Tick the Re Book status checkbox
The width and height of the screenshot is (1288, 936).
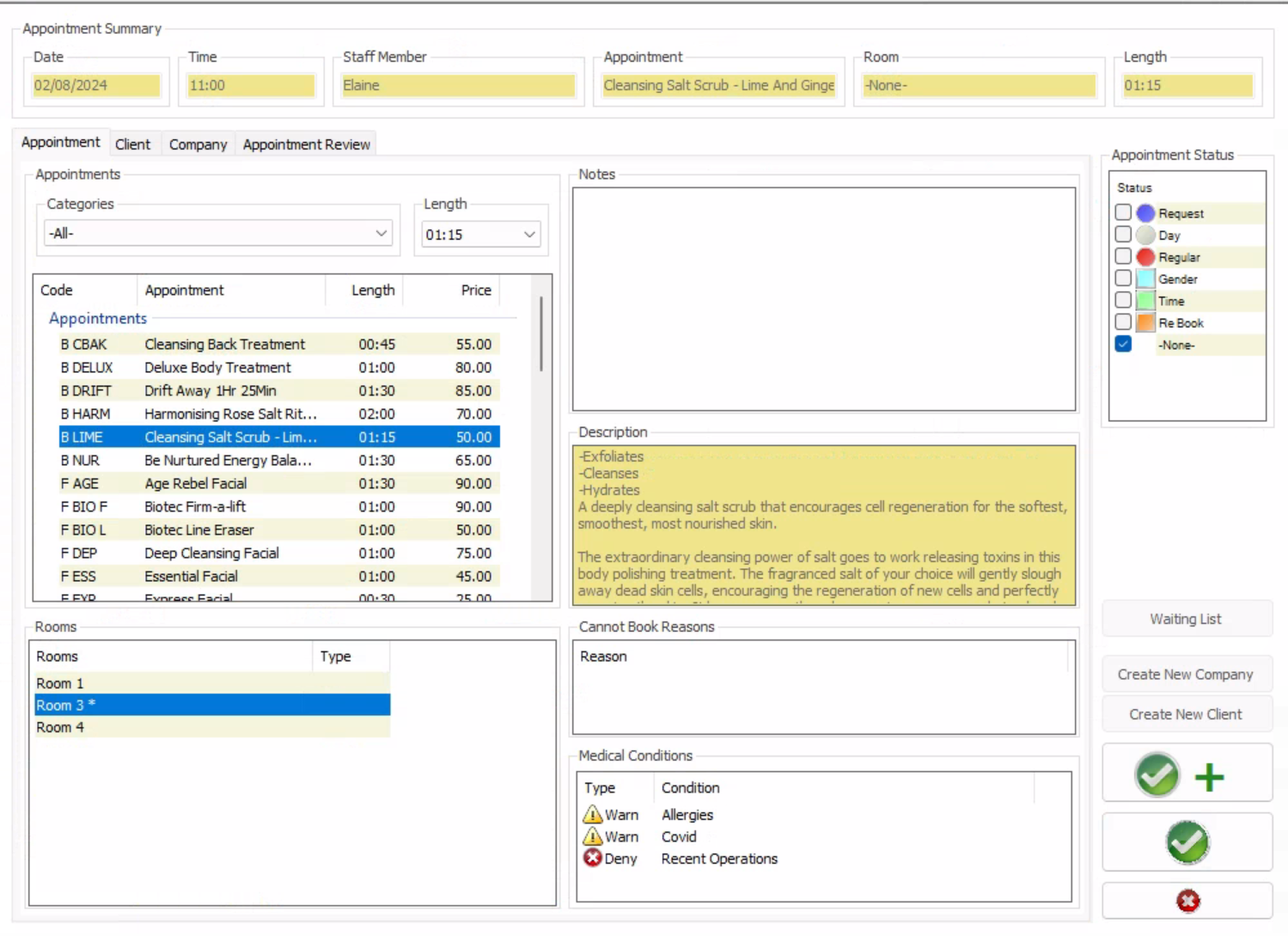click(1123, 321)
